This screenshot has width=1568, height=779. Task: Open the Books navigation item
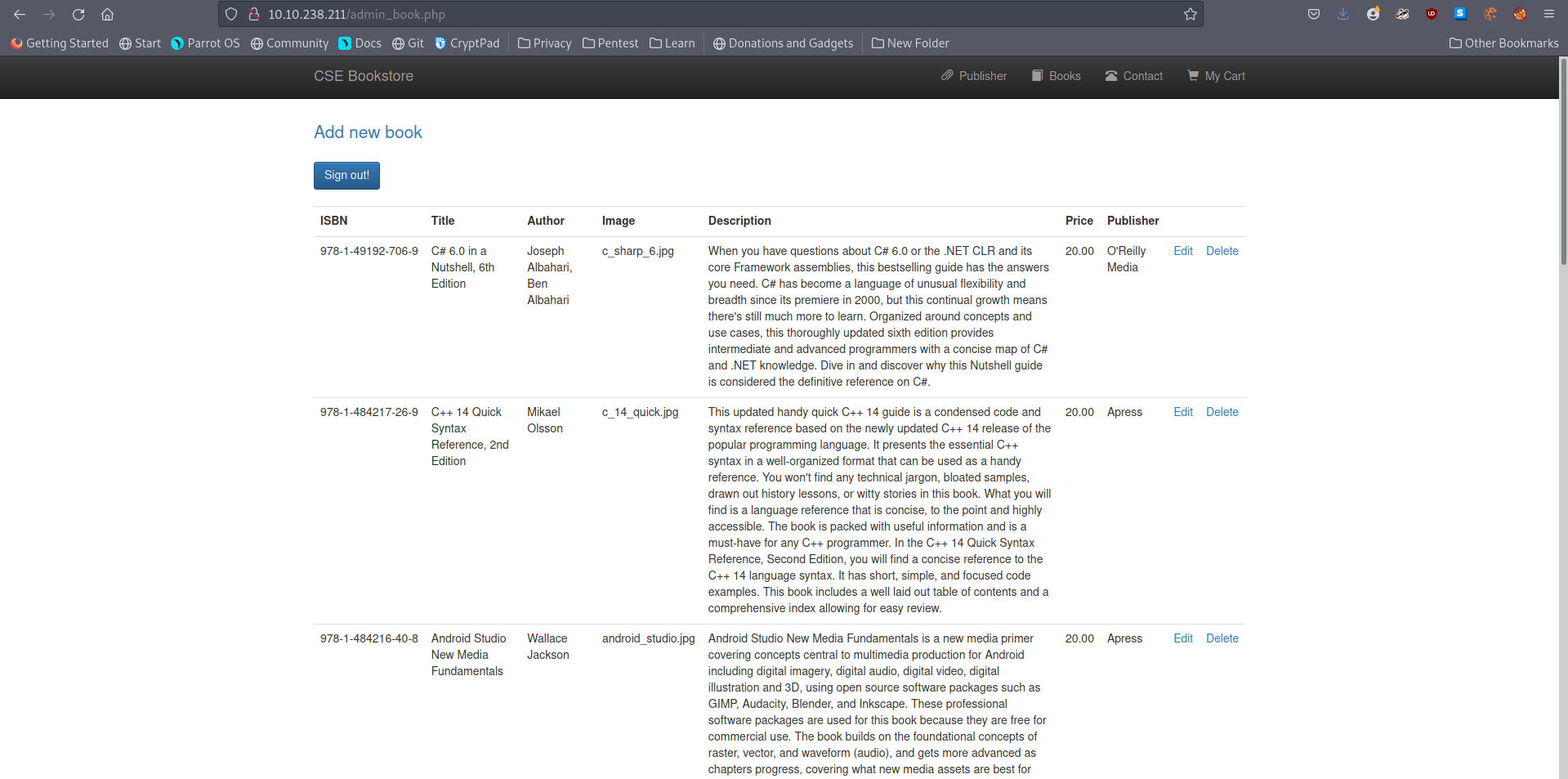point(1056,76)
